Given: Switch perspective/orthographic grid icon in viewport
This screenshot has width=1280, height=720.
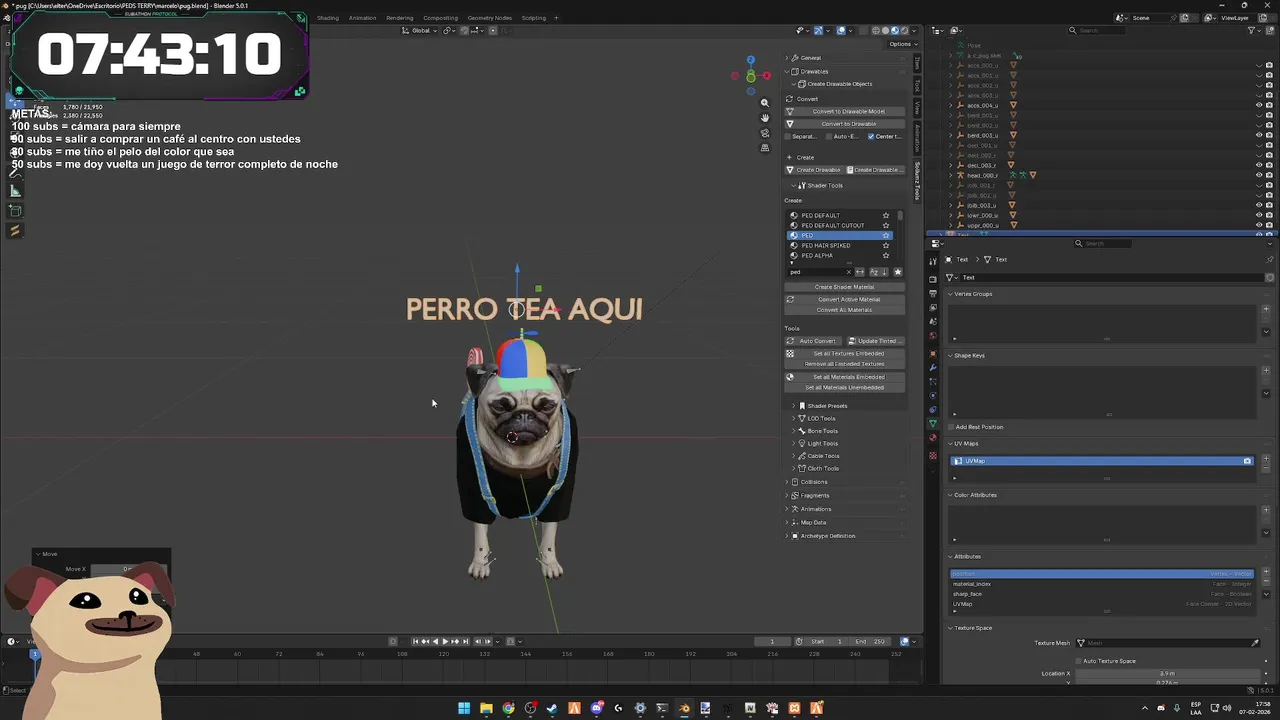Looking at the screenshot, I should pos(765,148).
